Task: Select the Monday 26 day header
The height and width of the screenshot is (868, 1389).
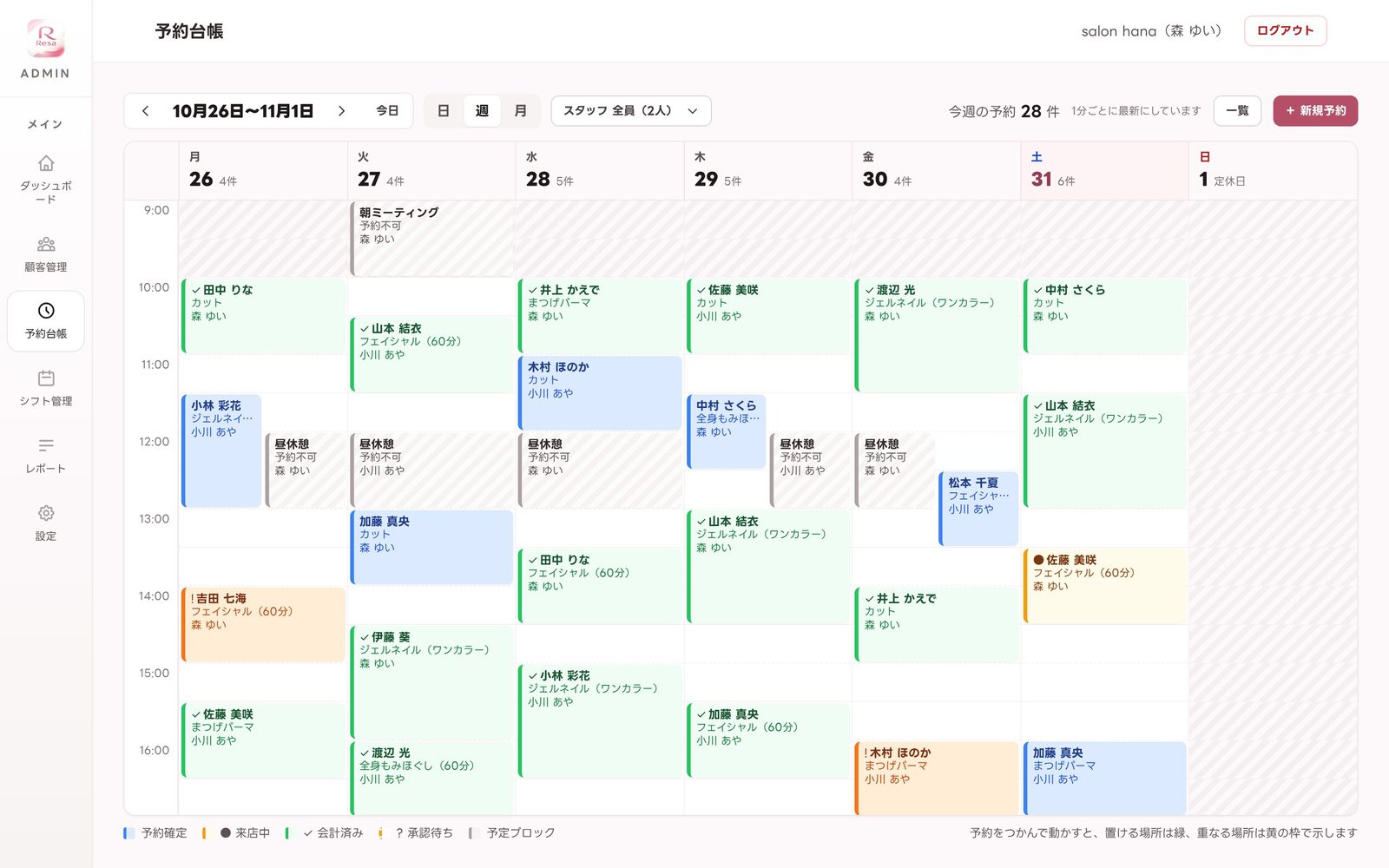Action: [x=263, y=171]
